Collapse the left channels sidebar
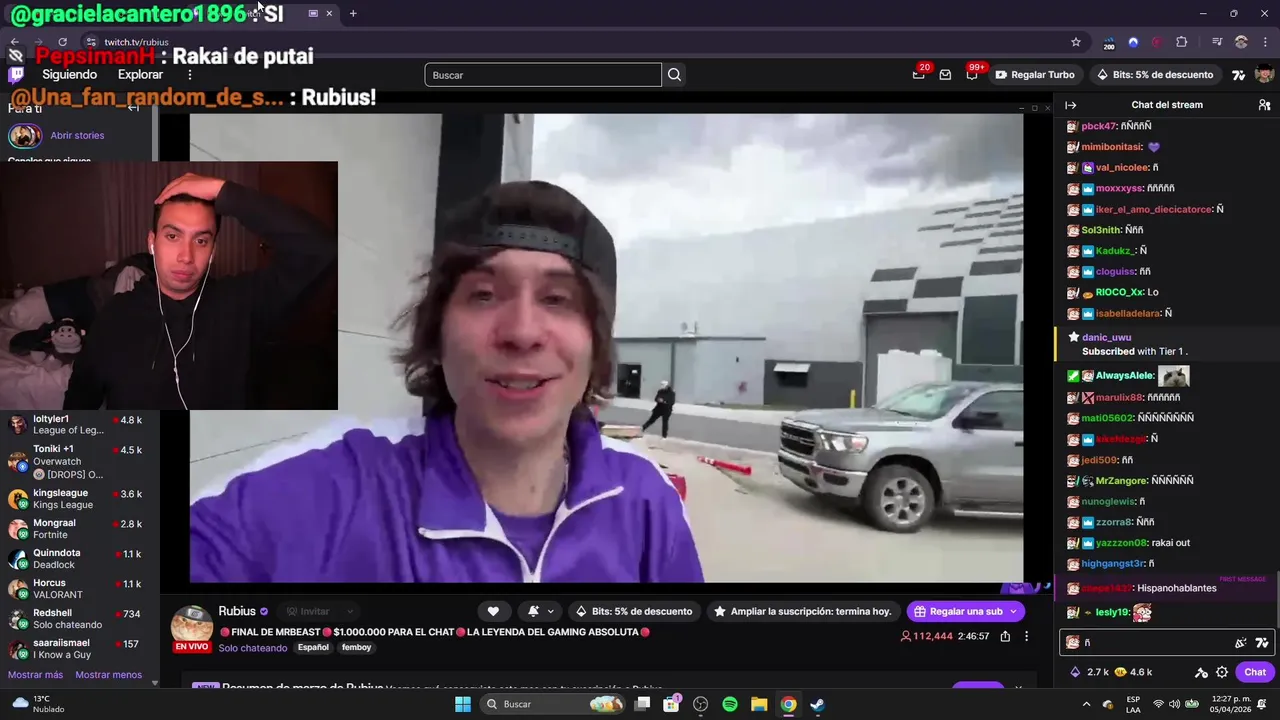This screenshot has height=720, width=1280. [134, 108]
